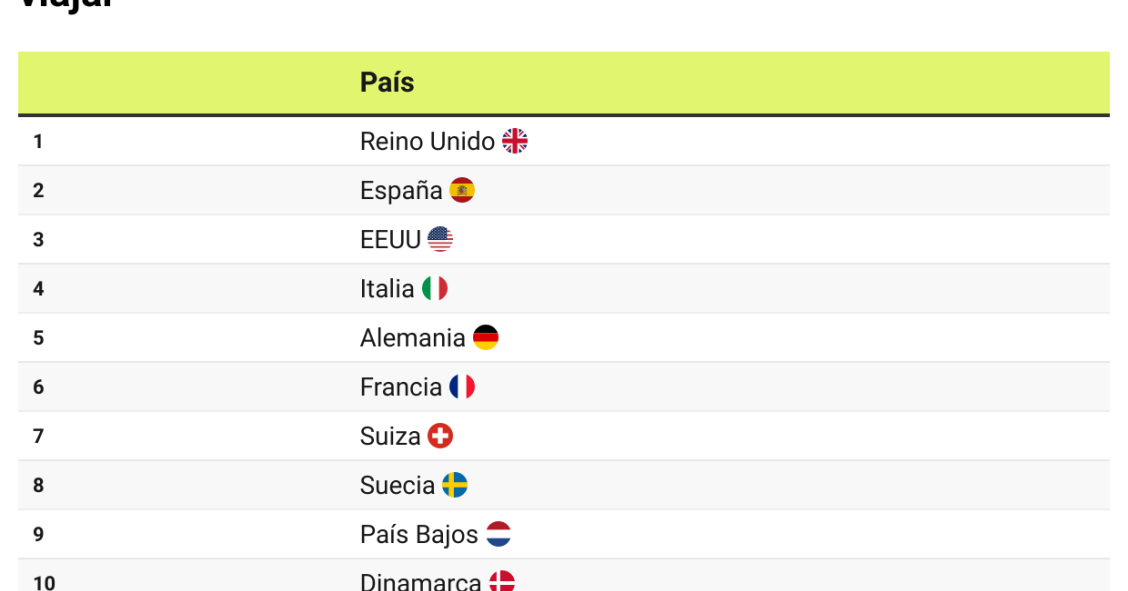
Task: Click rank number 2 in first column
Action: [x=39, y=191]
